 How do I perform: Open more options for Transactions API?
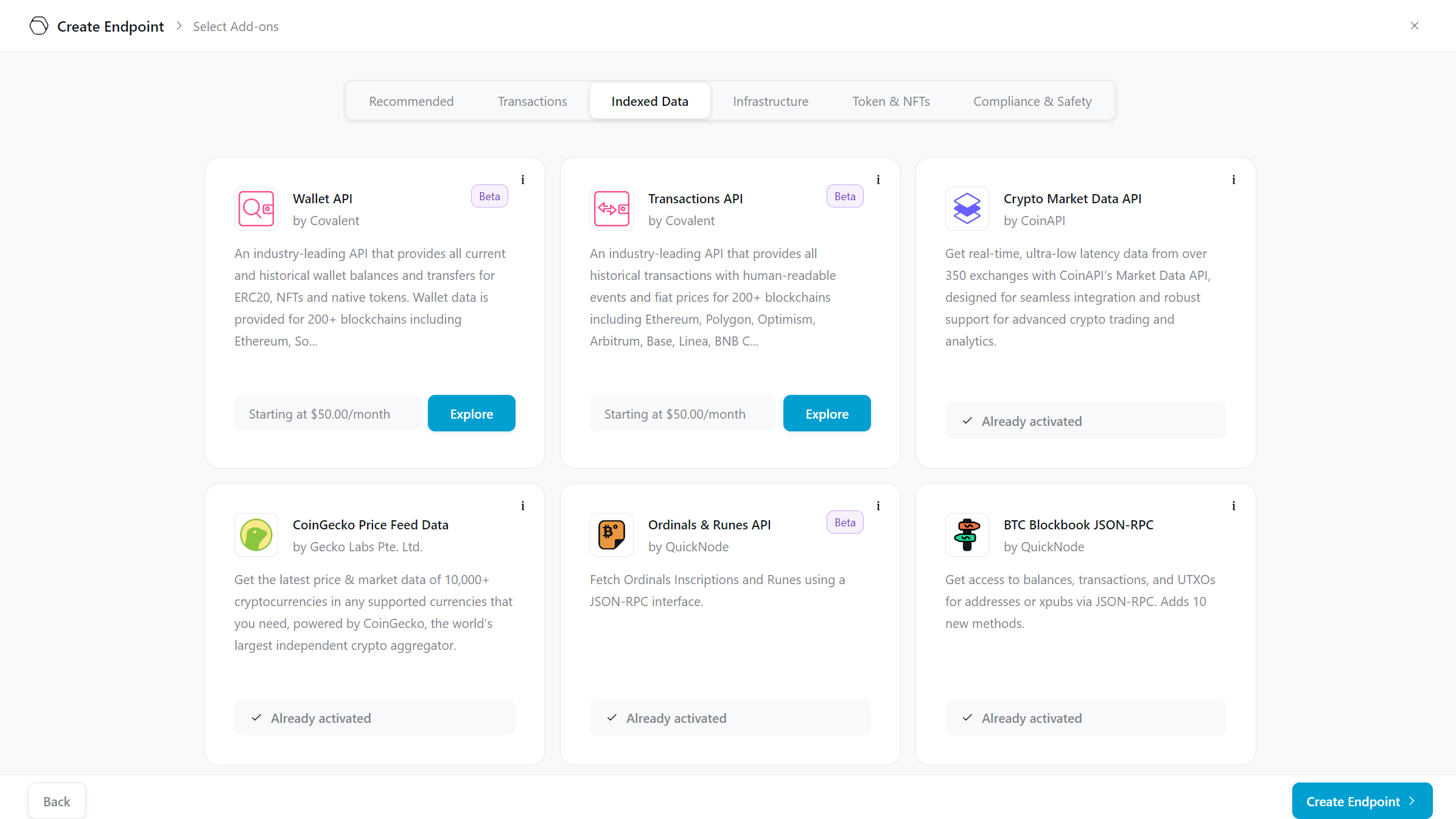(879, 179)
